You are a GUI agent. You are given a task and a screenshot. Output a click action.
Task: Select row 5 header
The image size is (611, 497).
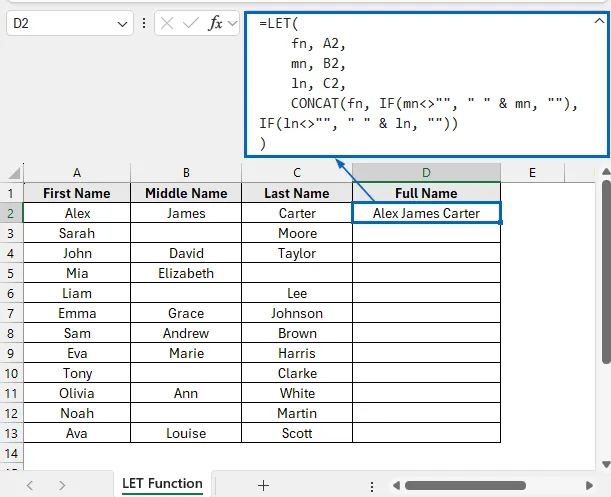coord(11,273)
